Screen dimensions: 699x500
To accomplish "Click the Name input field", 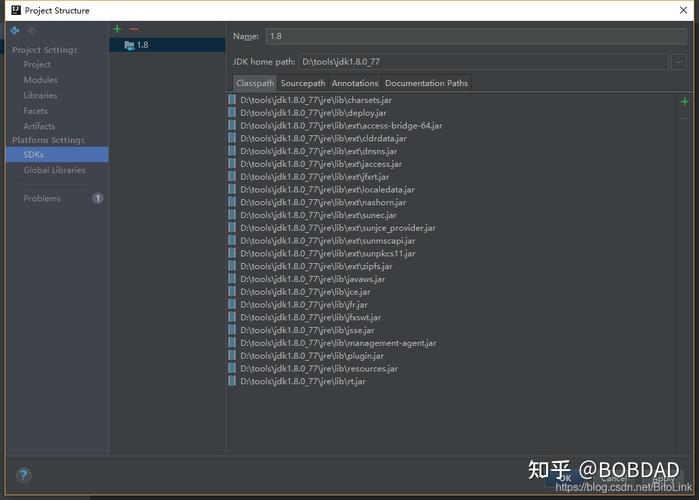I will [476, 36].
